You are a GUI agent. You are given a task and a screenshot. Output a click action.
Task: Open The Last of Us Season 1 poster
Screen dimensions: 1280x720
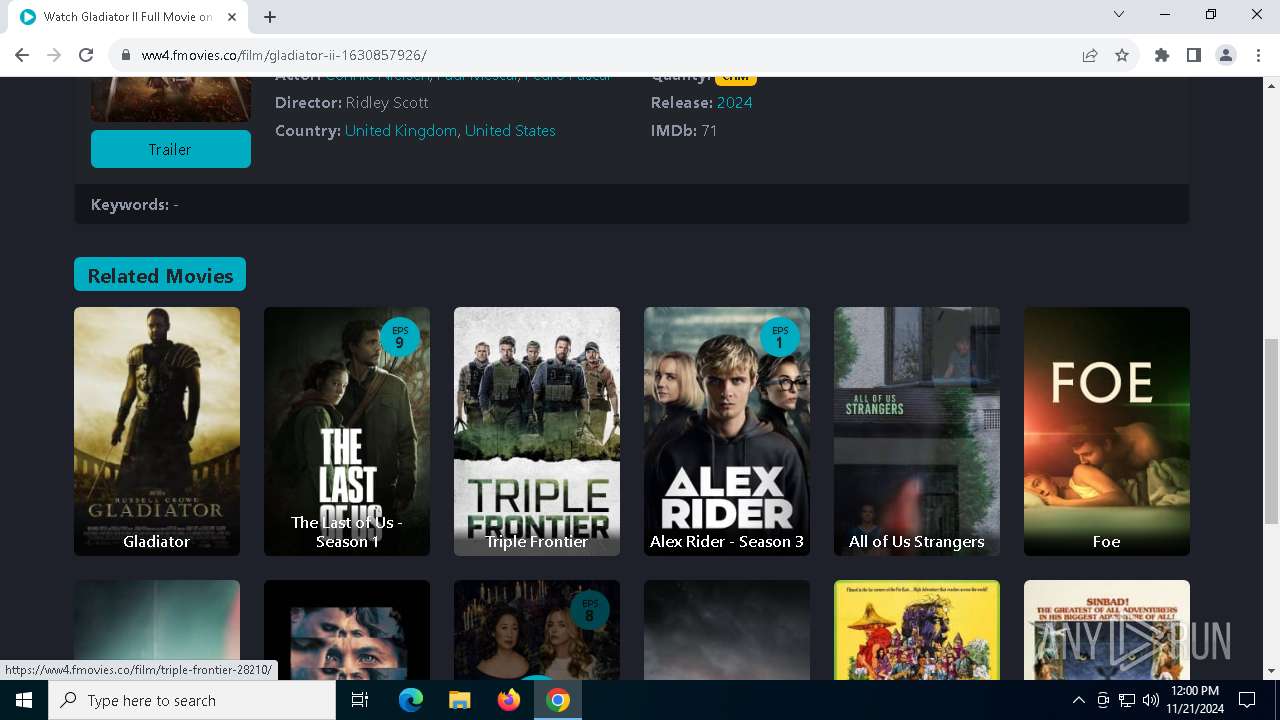click(347, 431)
